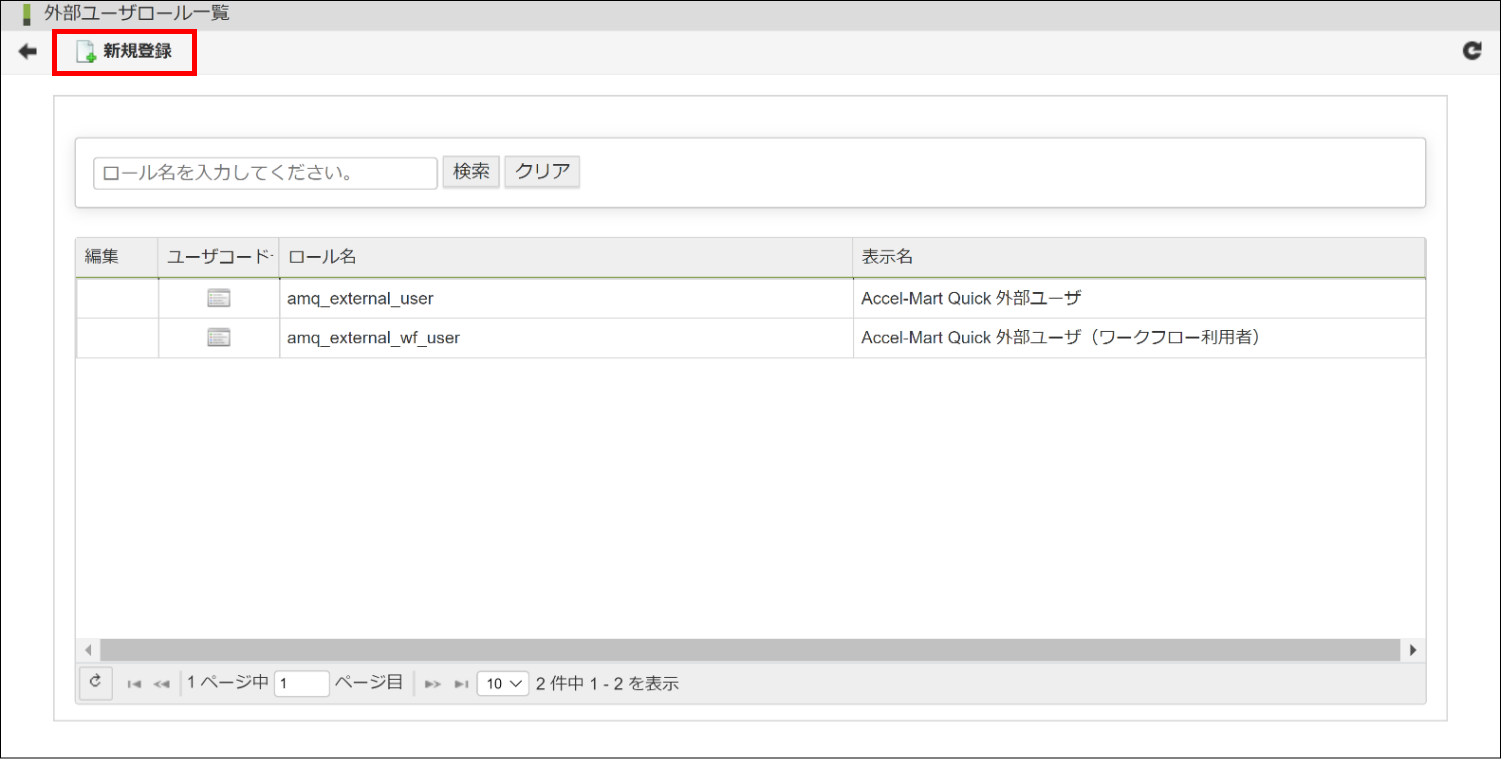Open user code icon for amq_external_user
Viewport: 1501px width, 759px height.
(x=219, y=298)
